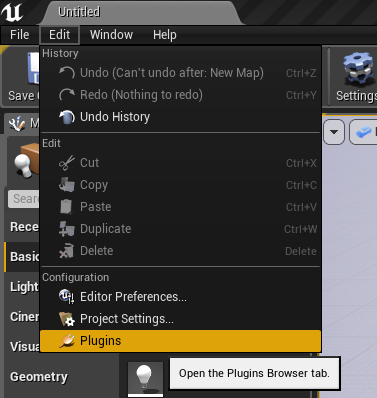The height and width of the screenshot is (398, 377).
Task: Open the Settings gear toolbar icon
Action: pyautogui.click(x=358, y=69)
